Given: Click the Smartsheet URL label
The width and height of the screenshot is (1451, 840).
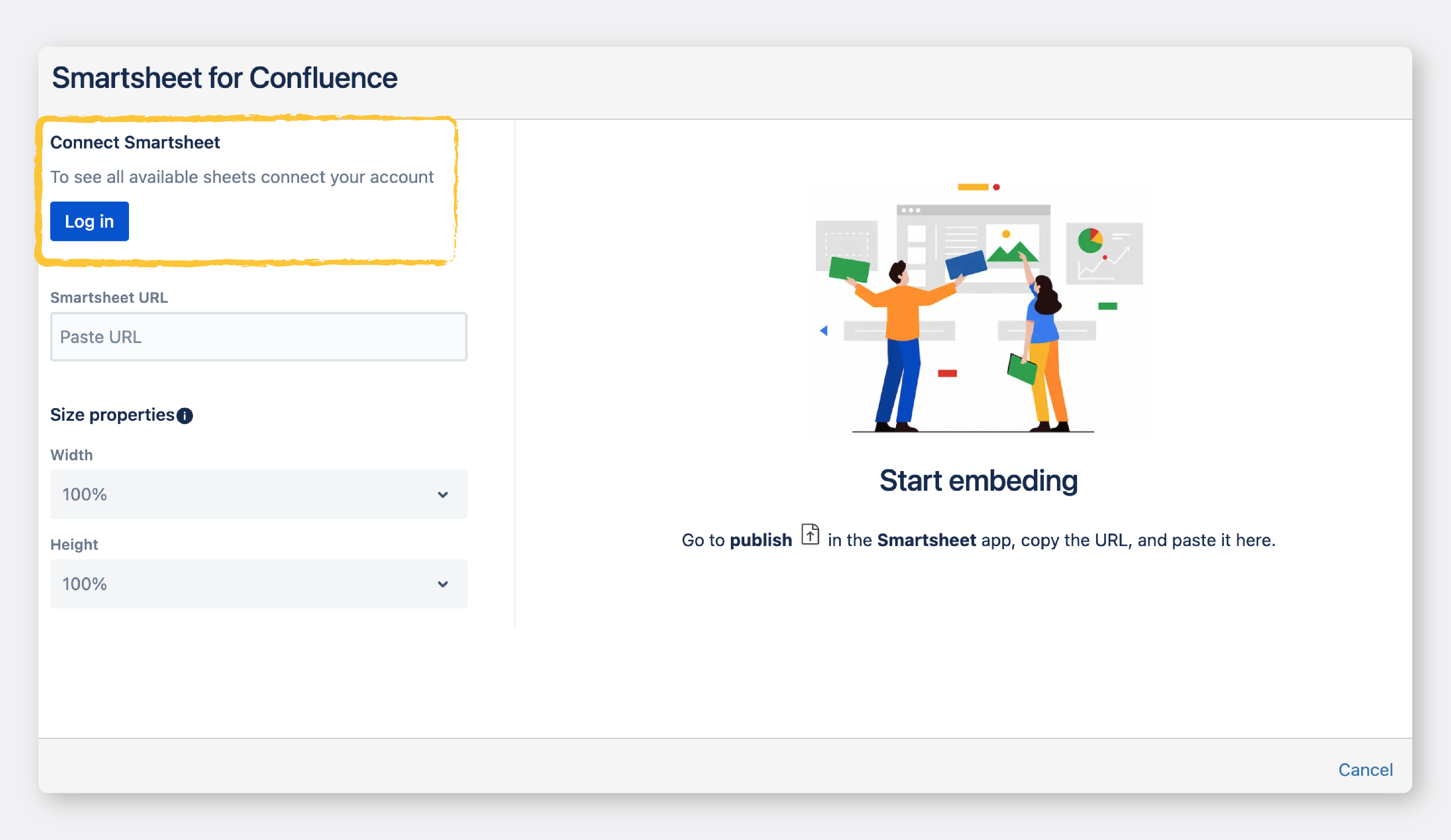Looking at the screenshot, I should [x=109, y=298].
